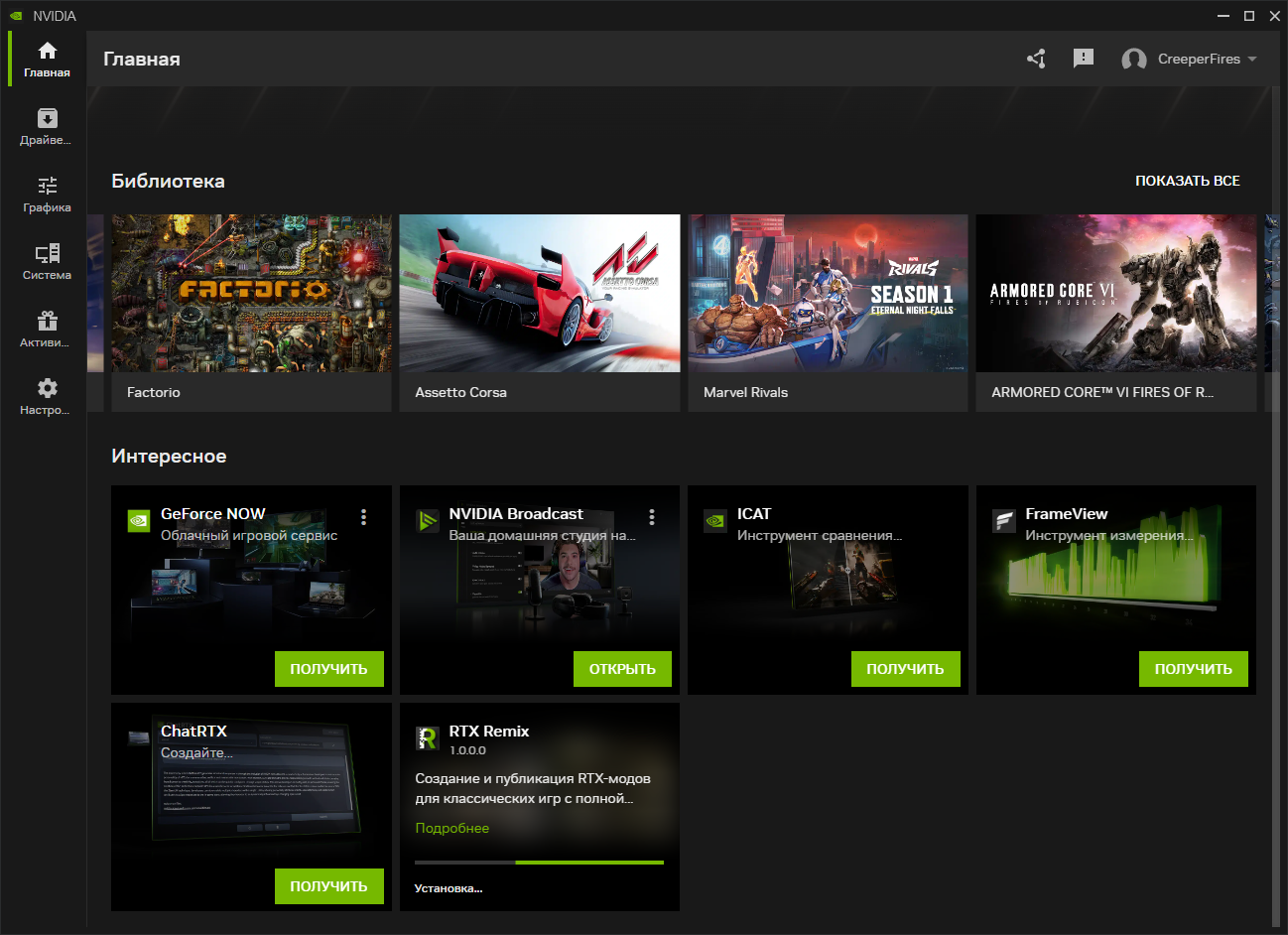
Task: Get ICAT with ПОЛУЧИТЬ button
Action: pos(906,669)
